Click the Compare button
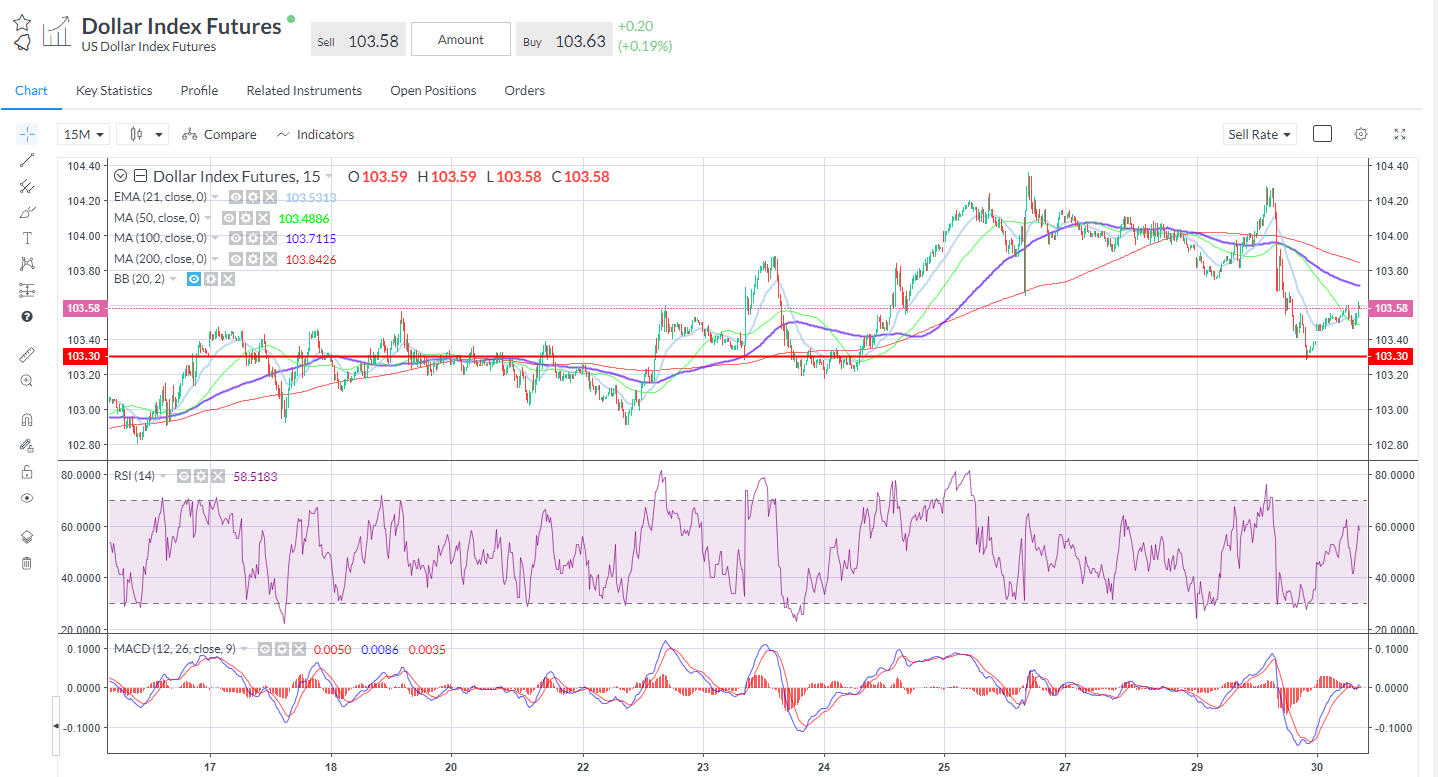1438x777 pixels. coord(219,134)
